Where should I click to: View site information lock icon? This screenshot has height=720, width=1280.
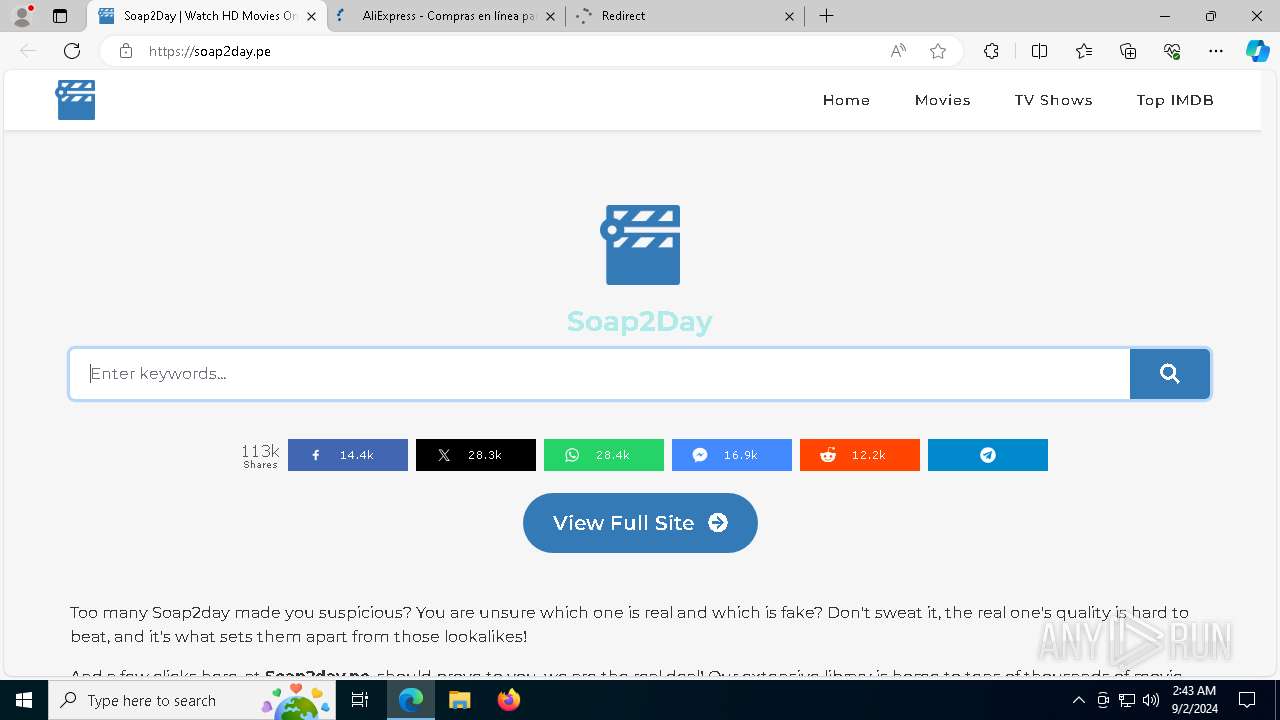(126, 51)
